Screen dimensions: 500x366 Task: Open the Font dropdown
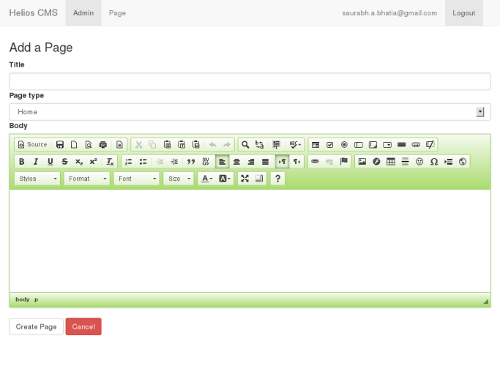(x=136, y=179)
